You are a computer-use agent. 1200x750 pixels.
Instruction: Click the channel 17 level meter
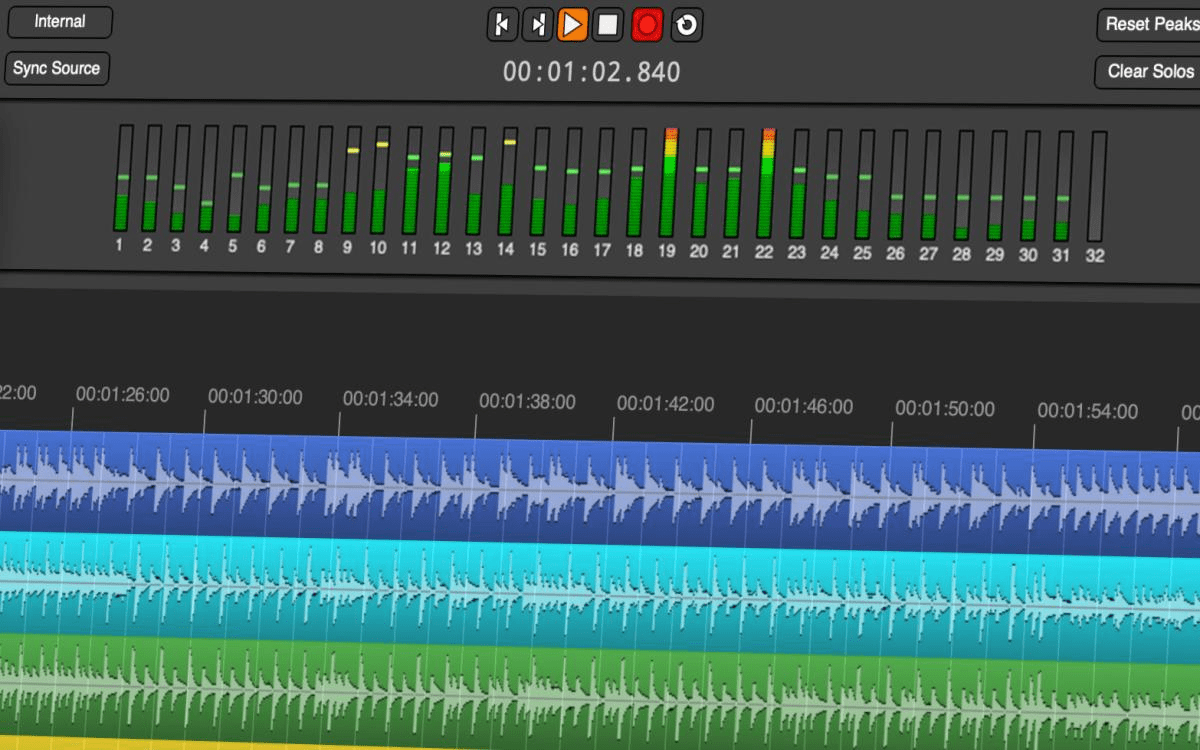[x=603, y=182]
